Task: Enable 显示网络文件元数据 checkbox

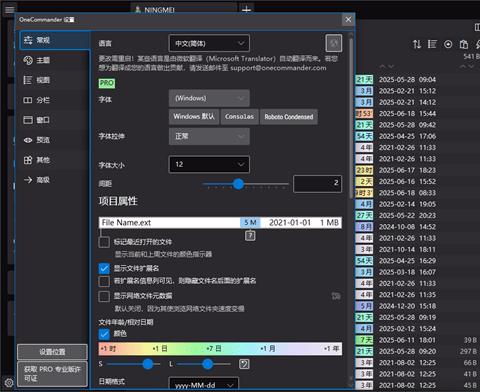Action: click(x=104, y=296)
